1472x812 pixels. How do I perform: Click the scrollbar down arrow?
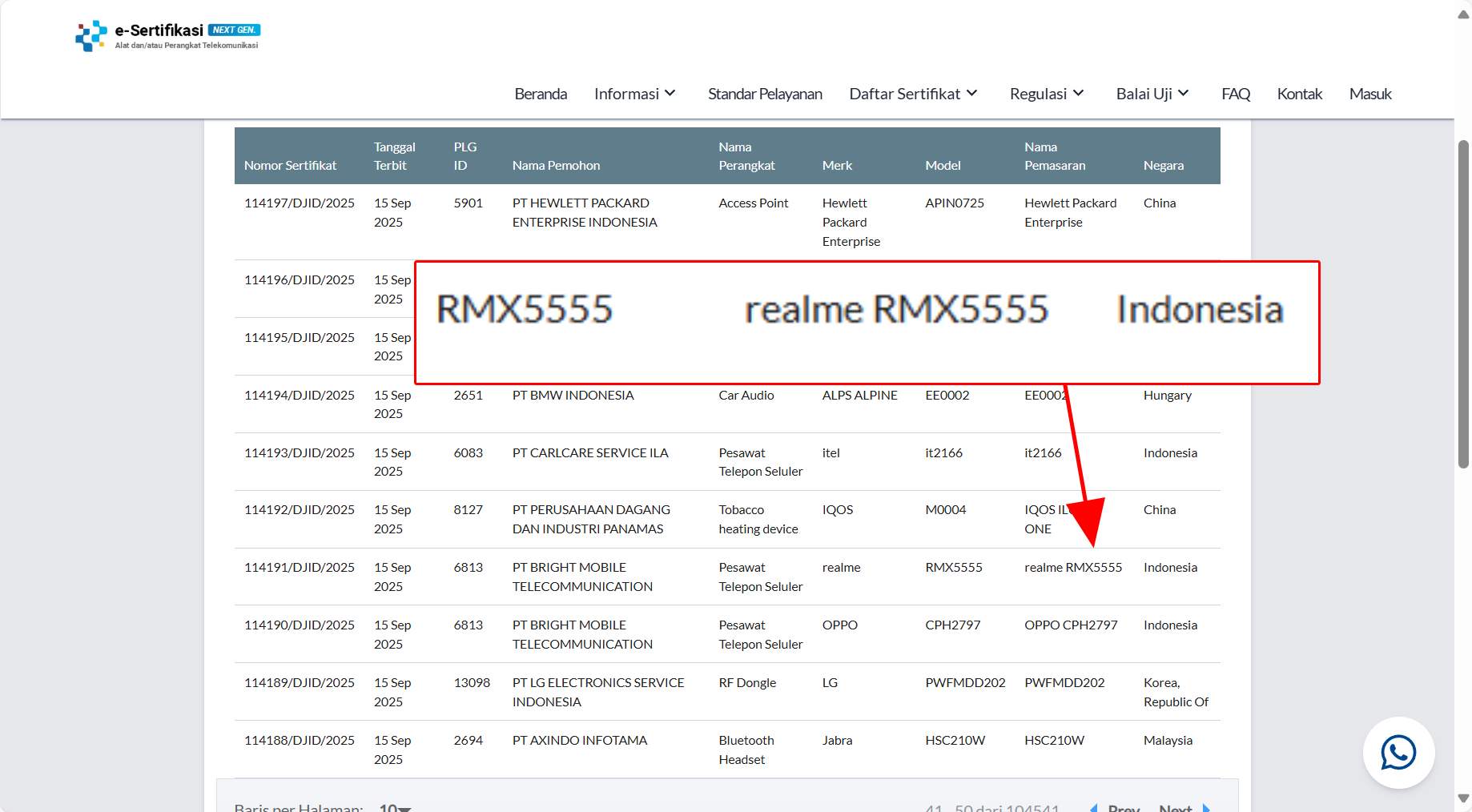coord(1463,798)
